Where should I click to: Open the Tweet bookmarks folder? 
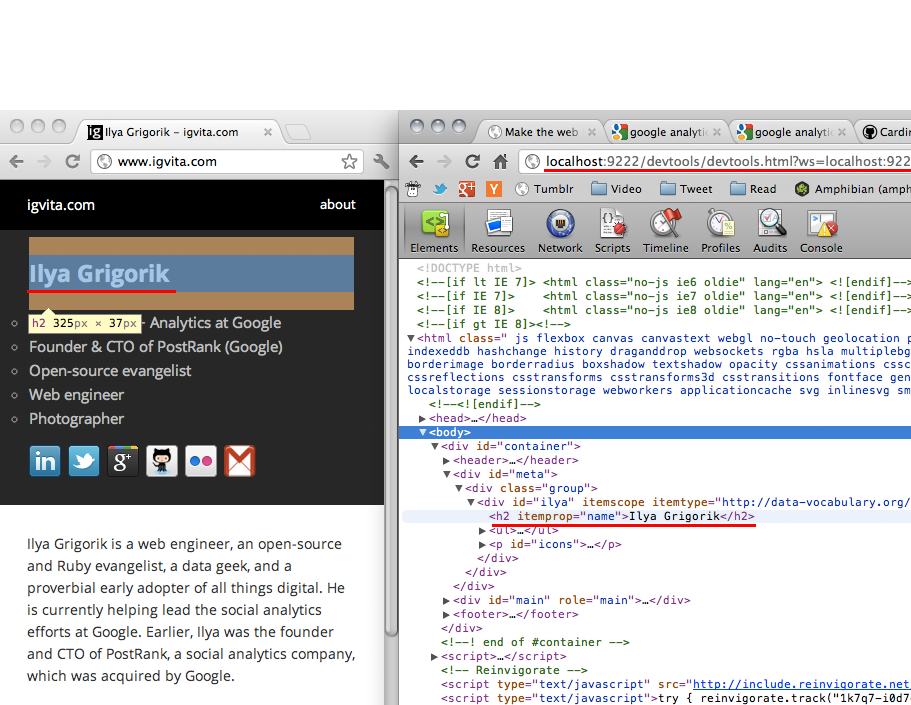686,189
